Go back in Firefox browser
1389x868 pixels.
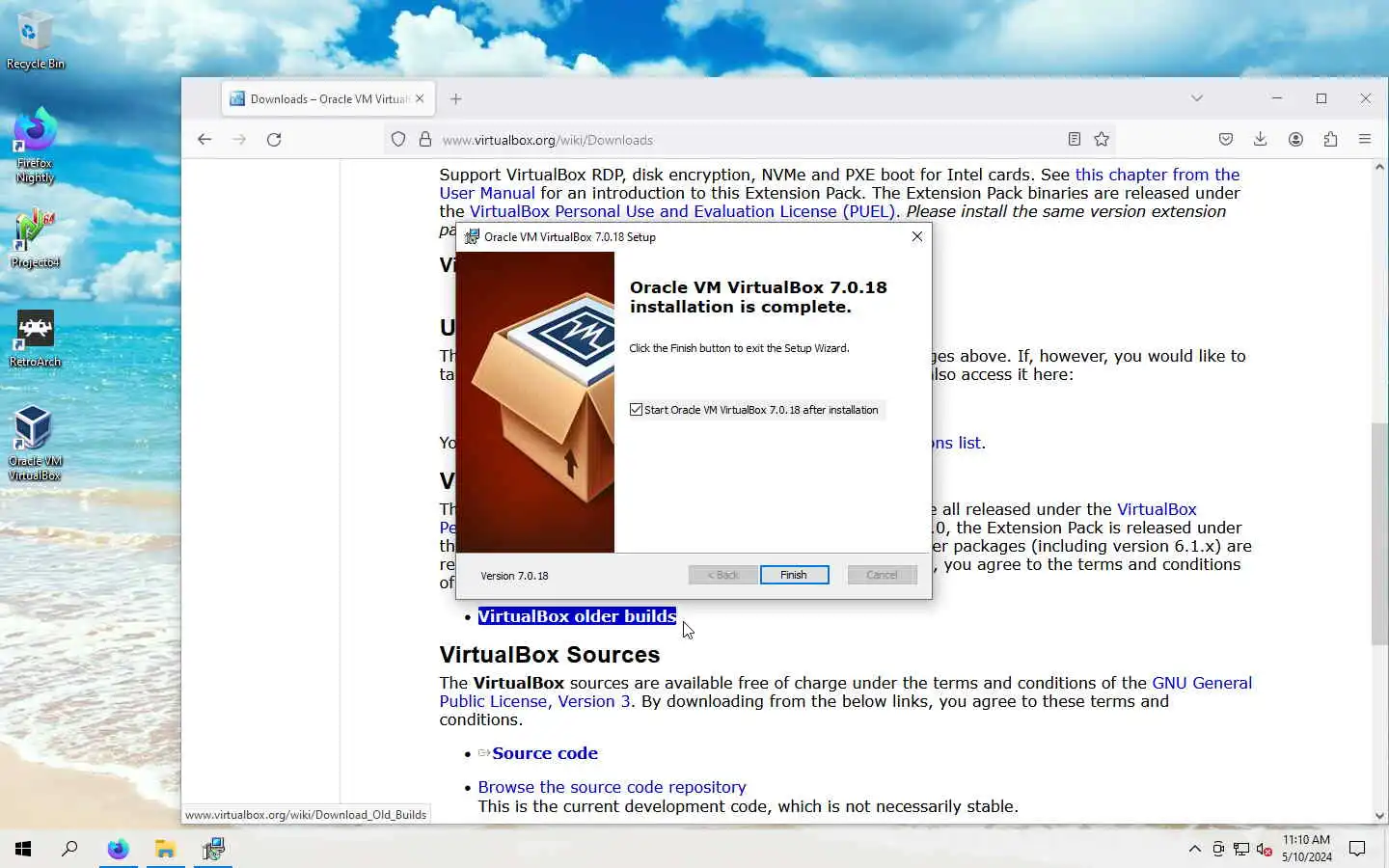(x=204, y=140)
